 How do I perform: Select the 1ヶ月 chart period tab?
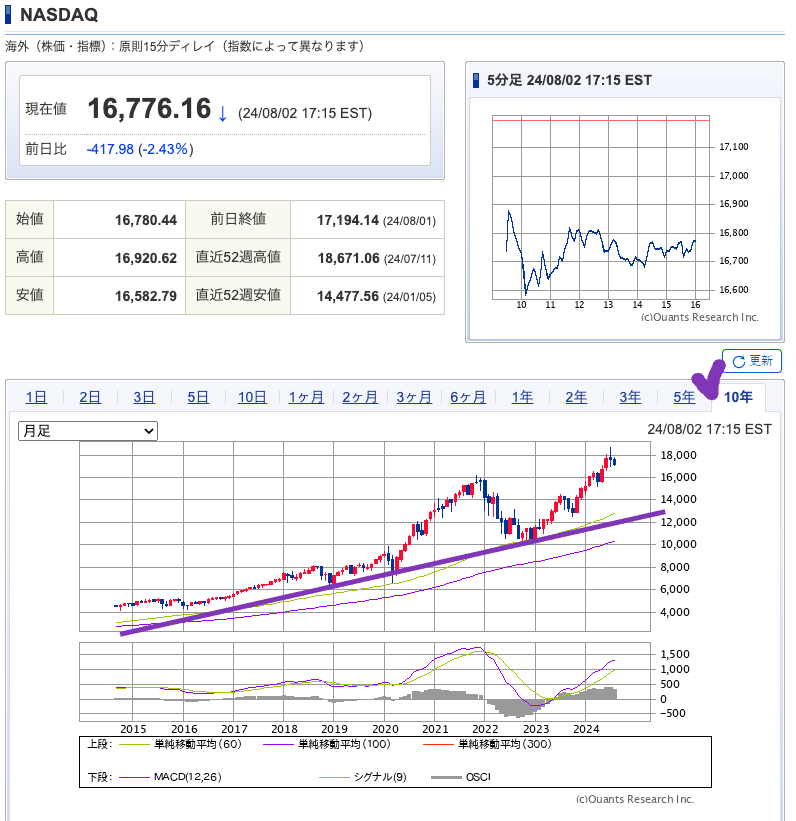coord(306,397)
